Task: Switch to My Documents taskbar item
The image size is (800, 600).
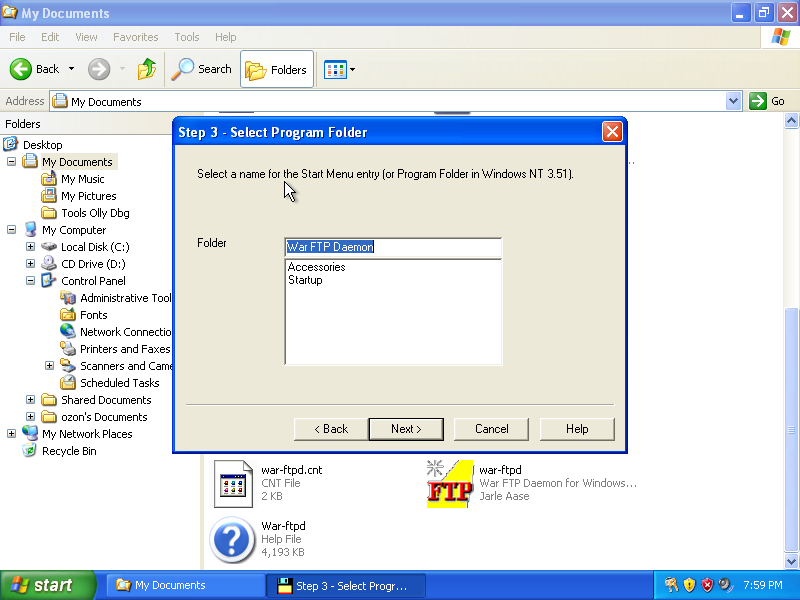Action: [x=185, y=585]
